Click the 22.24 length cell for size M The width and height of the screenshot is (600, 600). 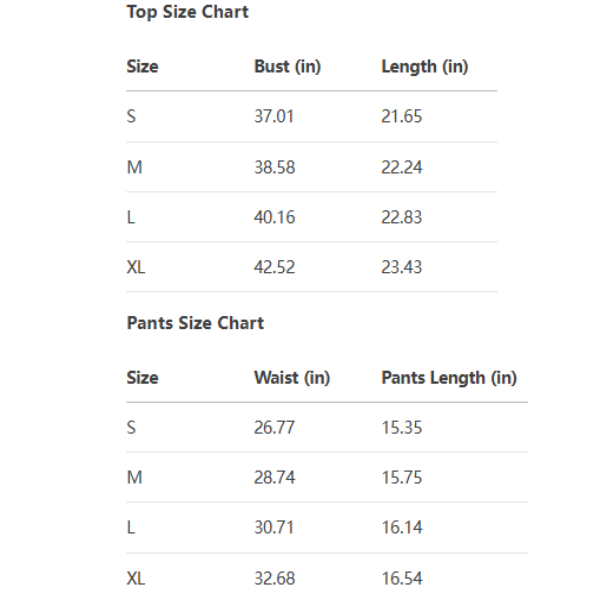point(401,167)
